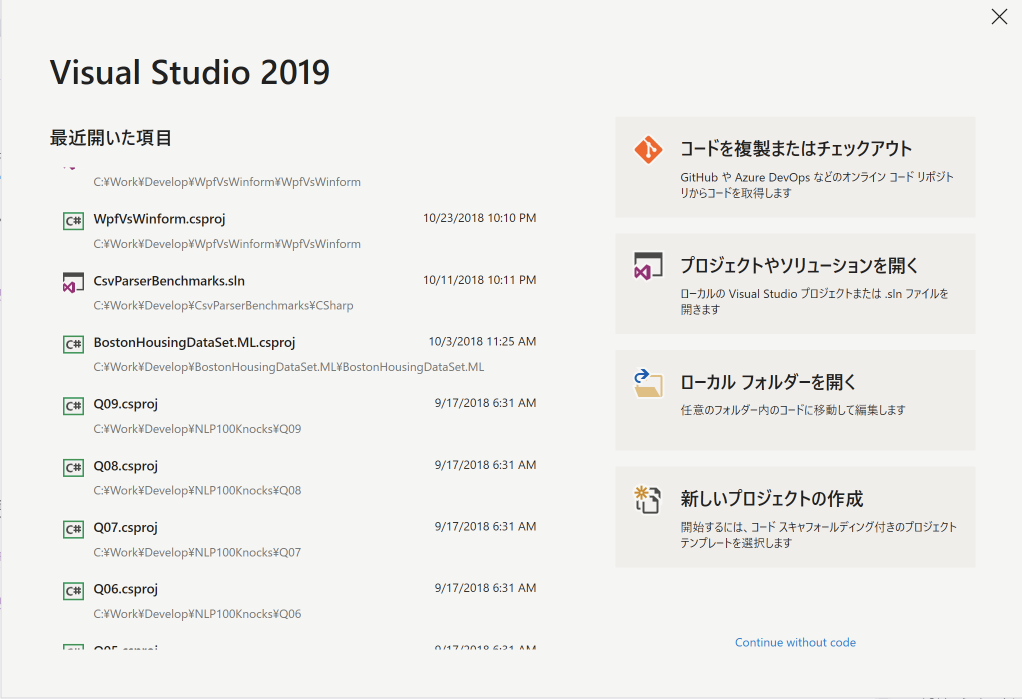Screen dimensions: 1022x699
Task: Click the path C:¥Work¥Develop¥NLP100Knocks¥Q08
Action: (197, 490)
